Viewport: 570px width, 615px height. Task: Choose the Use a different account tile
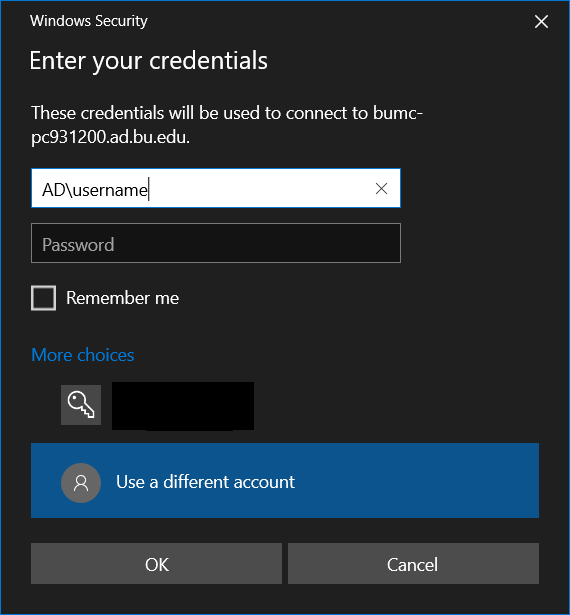(x=285, y=480)
